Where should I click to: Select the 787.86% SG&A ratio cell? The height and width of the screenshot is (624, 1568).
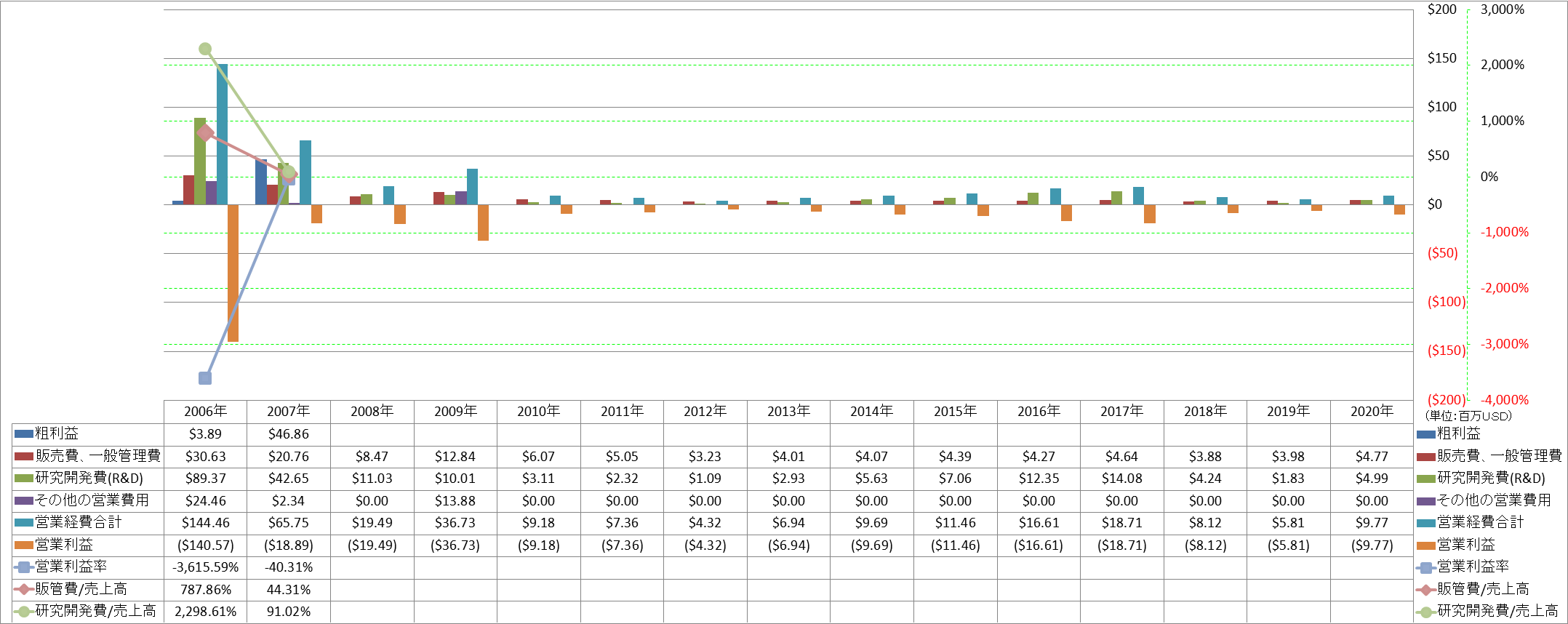(x=205, y=589)
